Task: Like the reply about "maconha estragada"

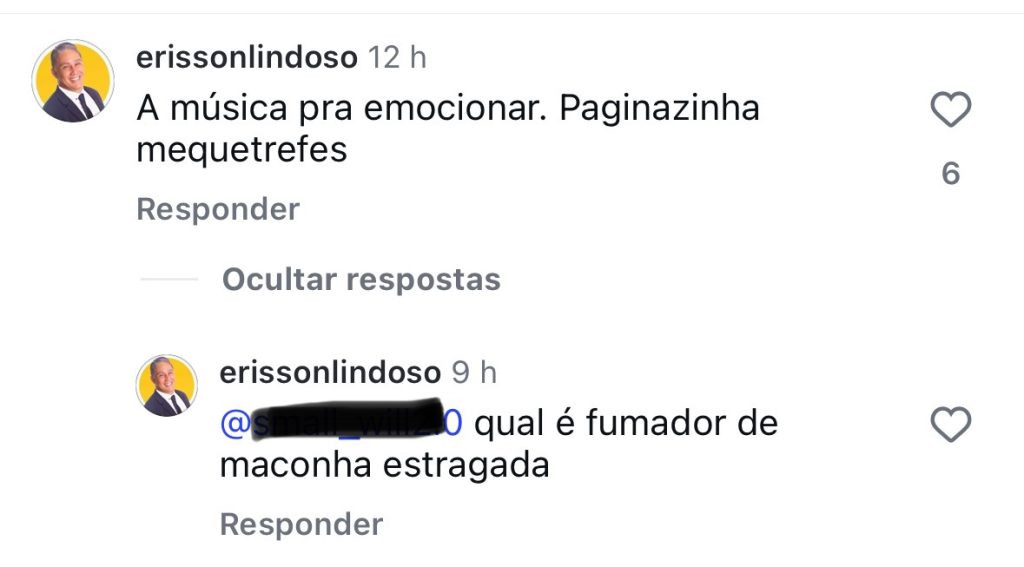Action: 950,425
